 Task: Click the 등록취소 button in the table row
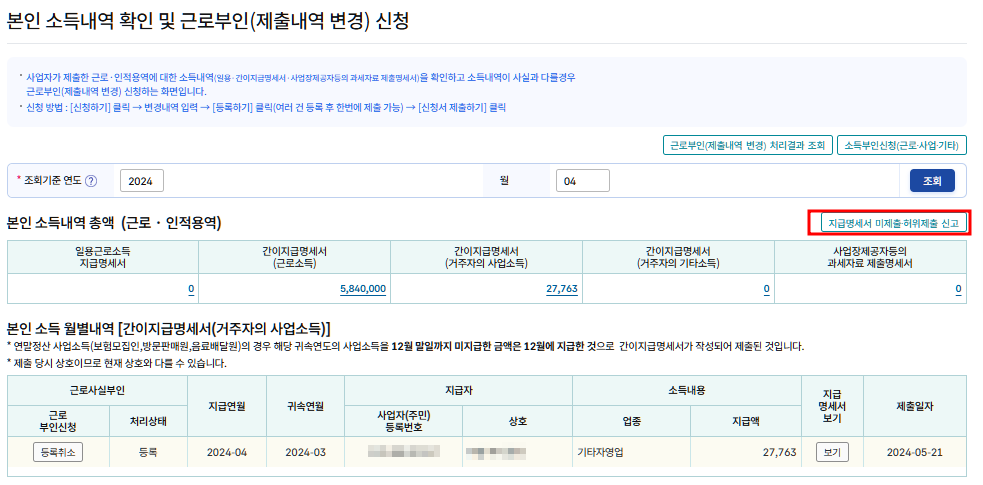click(x=58, y=452)
